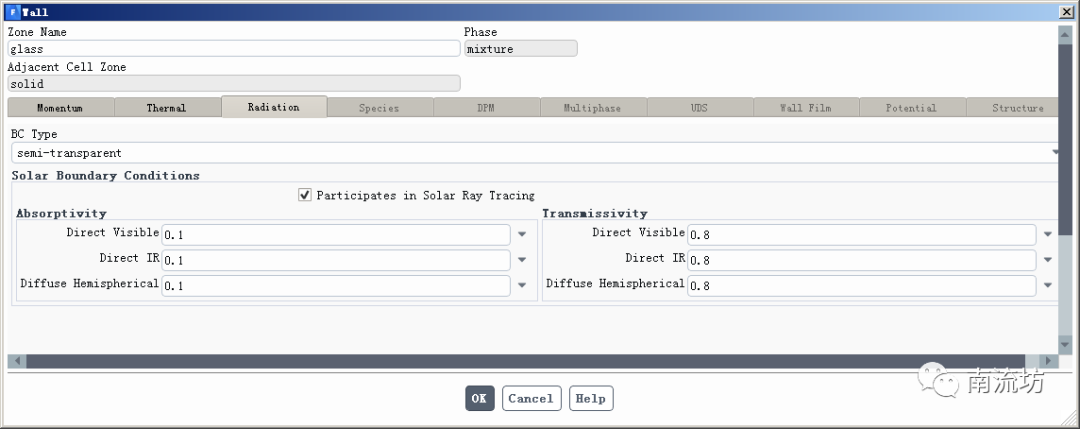Open the Structure tab
The height and width of the screenshot is (429, 1080).
pos(1012,107)
